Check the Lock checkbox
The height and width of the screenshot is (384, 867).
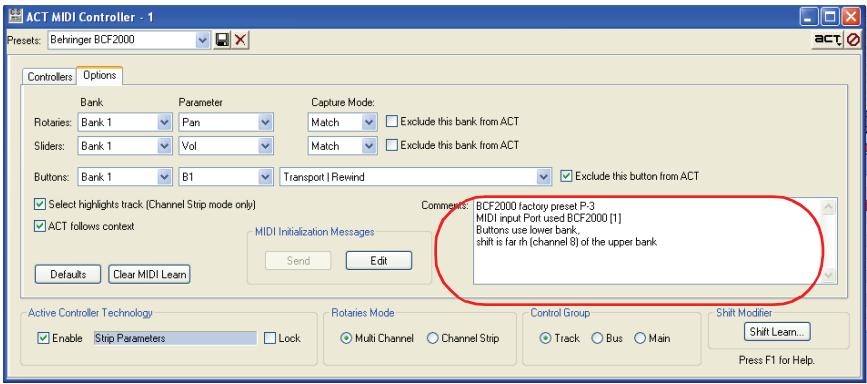click(x=270, y=338)
